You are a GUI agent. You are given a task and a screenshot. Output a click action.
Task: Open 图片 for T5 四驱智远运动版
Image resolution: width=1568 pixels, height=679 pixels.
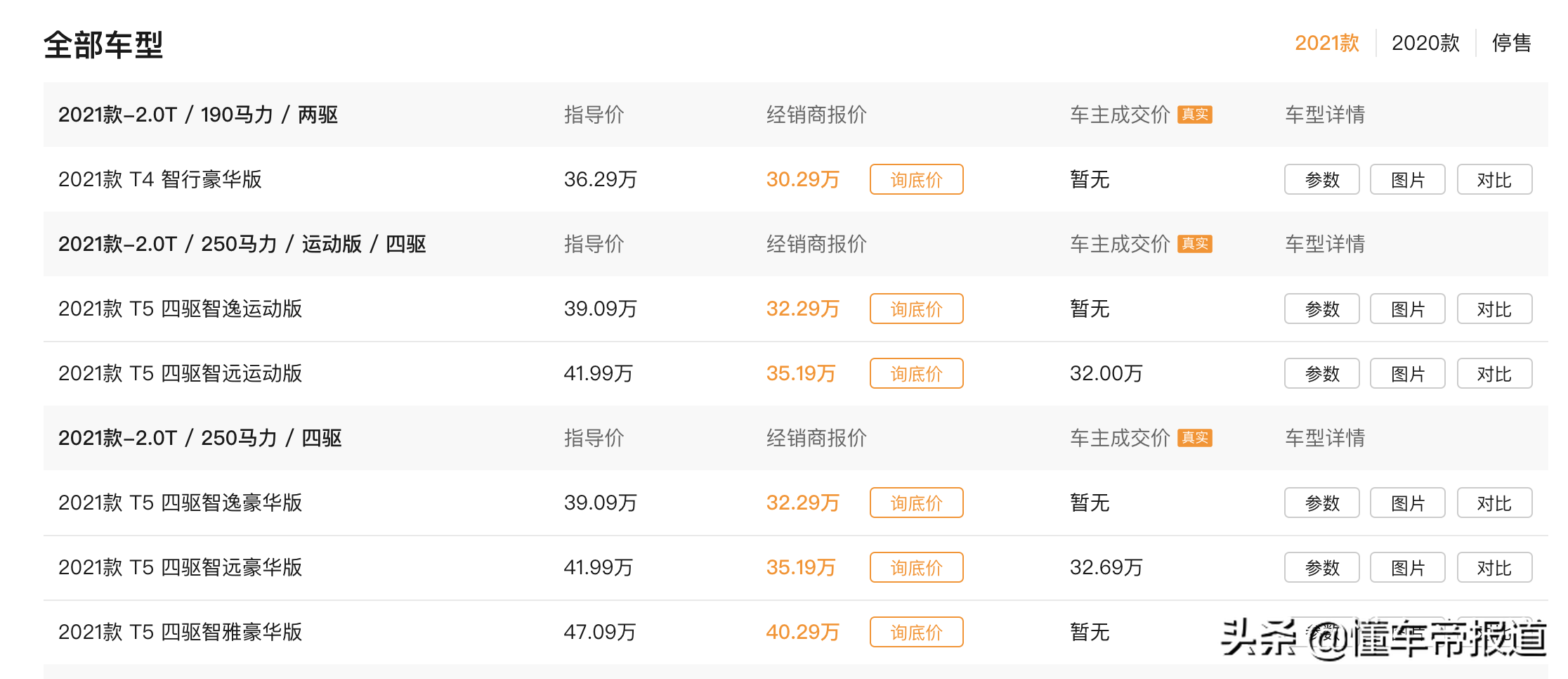1408,373
